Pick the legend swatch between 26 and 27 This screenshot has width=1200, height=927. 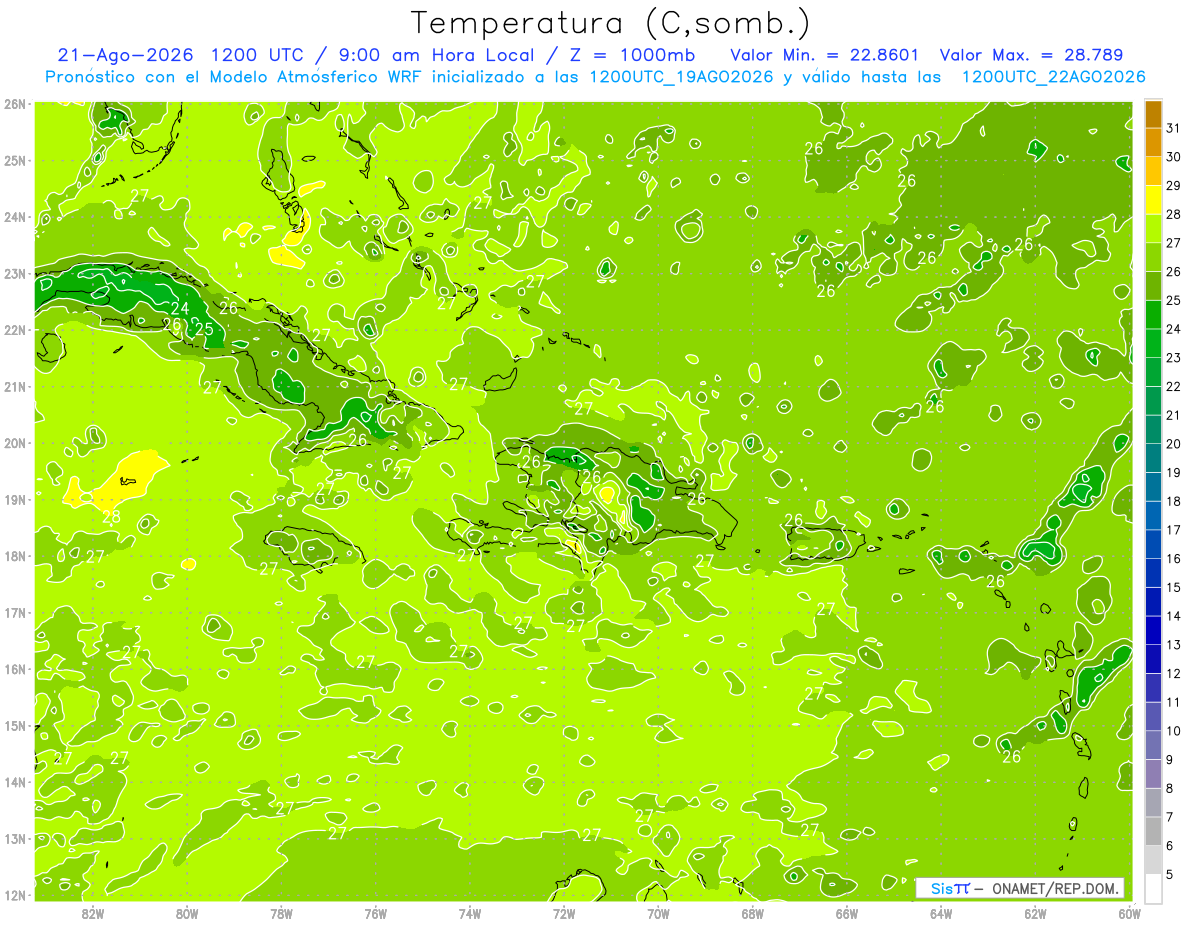[x=1153, y=257]
